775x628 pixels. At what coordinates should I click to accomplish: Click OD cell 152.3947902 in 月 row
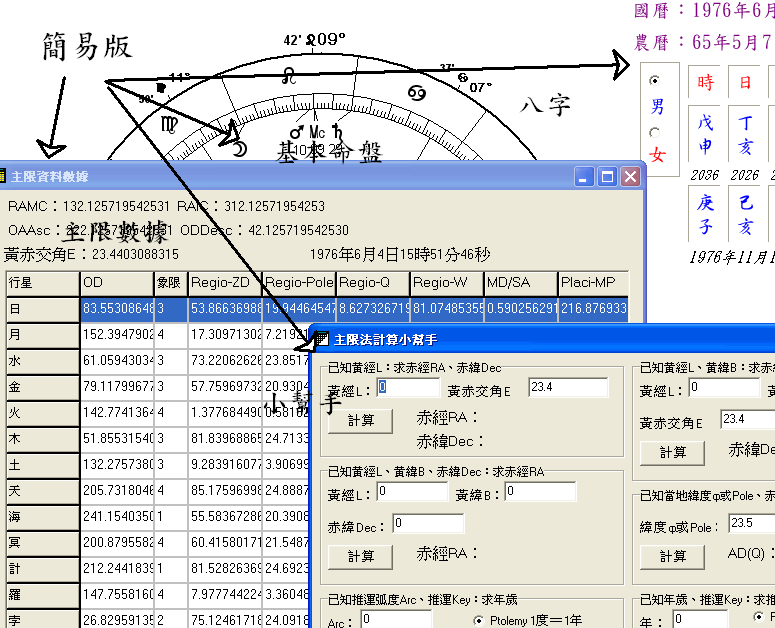(x=117, y=335)
